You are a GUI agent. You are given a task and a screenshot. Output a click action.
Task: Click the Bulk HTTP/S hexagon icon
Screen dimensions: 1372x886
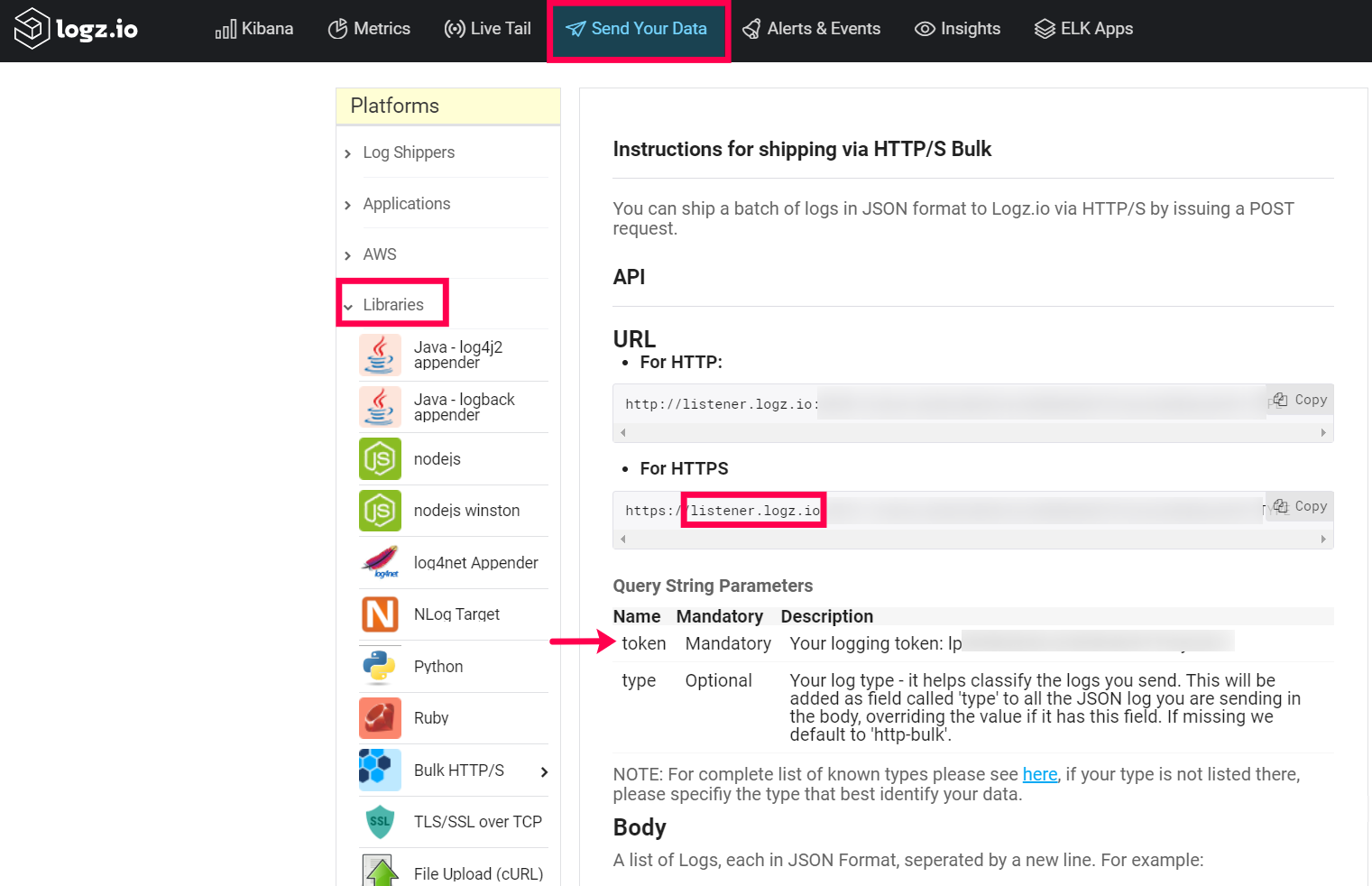click(x=380, y=771)
